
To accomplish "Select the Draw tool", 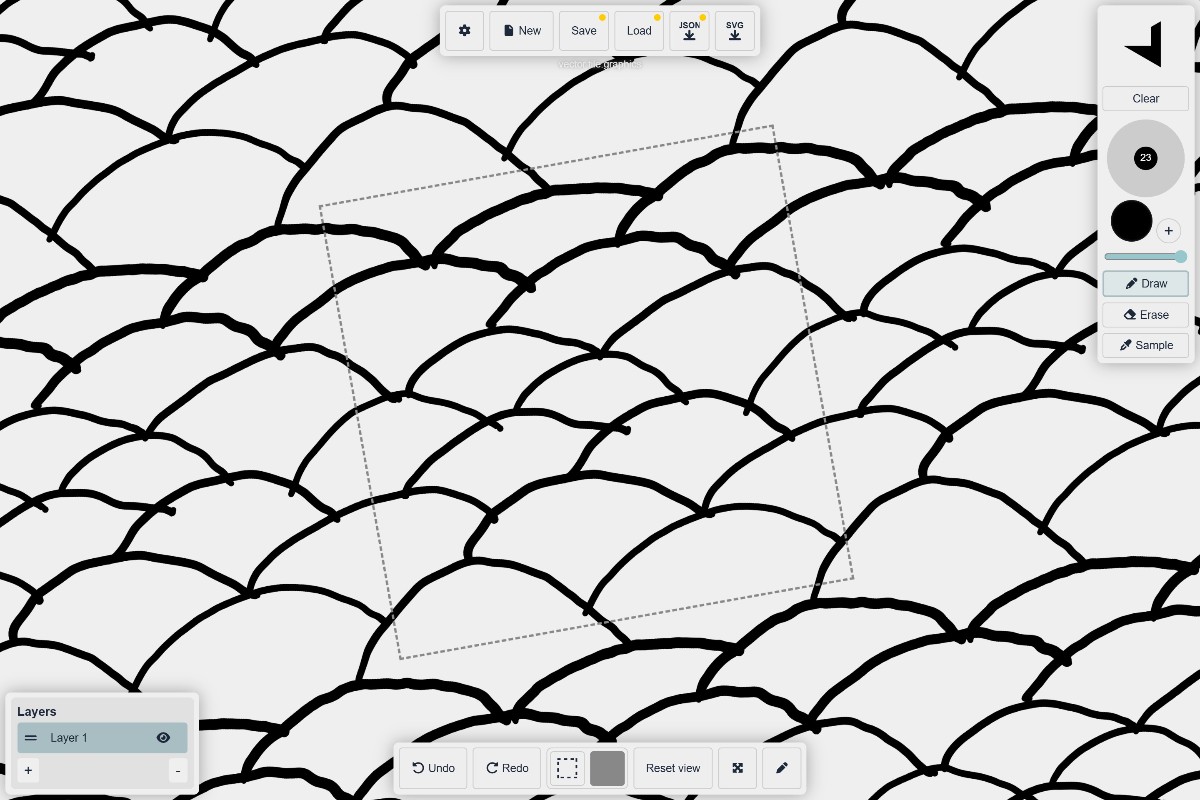I will click(x=1145, y=283).
